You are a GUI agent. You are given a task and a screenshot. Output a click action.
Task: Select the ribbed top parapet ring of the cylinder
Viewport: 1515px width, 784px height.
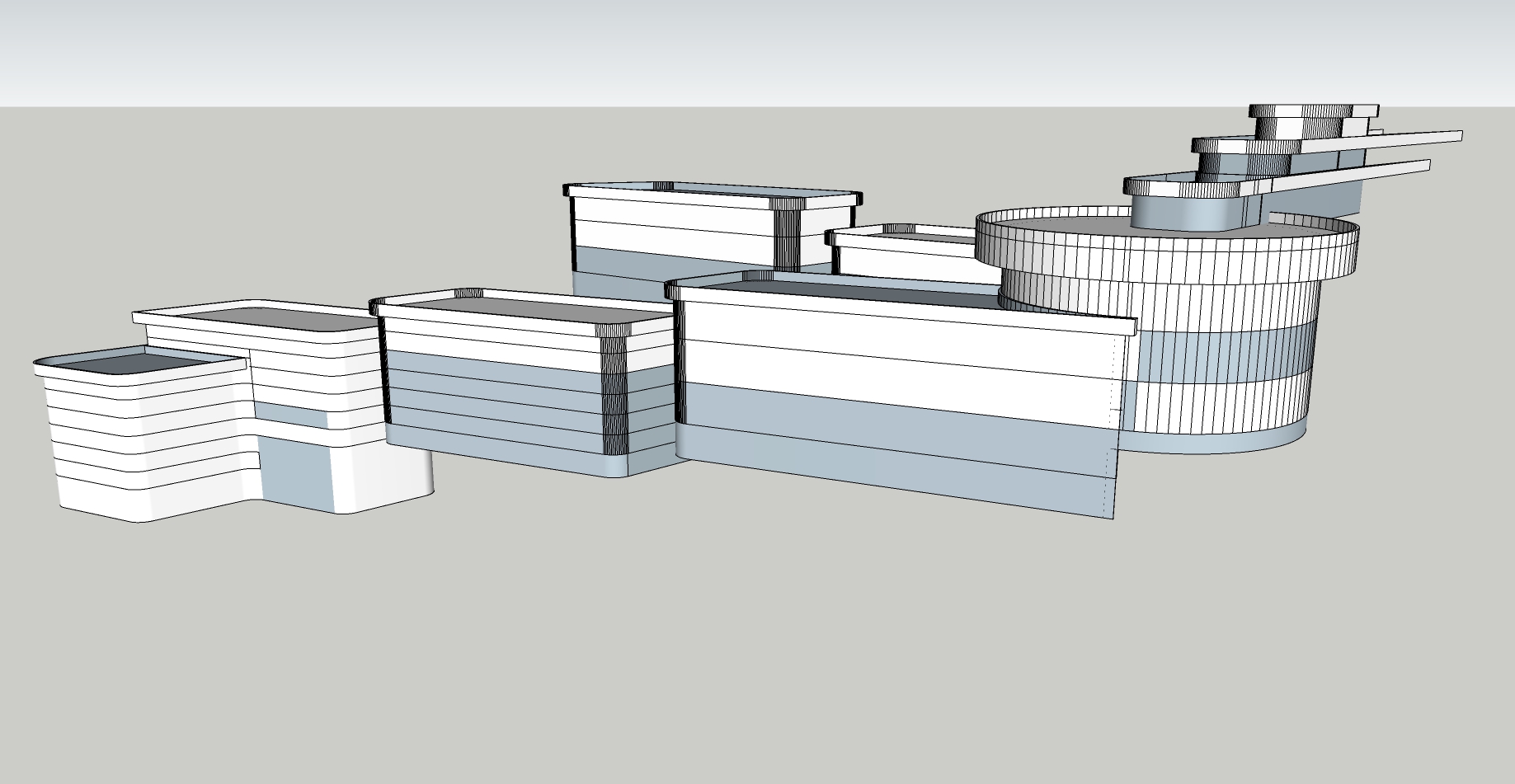[x=1171, y=256]
